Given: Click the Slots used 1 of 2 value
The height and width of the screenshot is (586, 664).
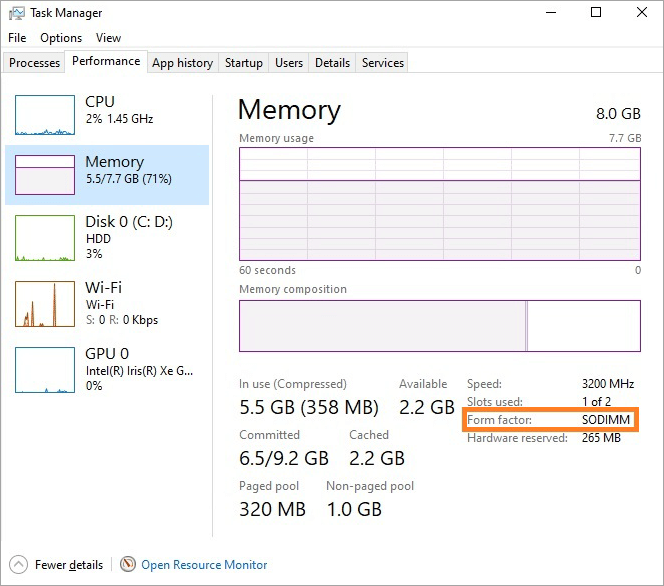Looking at the screenshot, I should [596, 401].
